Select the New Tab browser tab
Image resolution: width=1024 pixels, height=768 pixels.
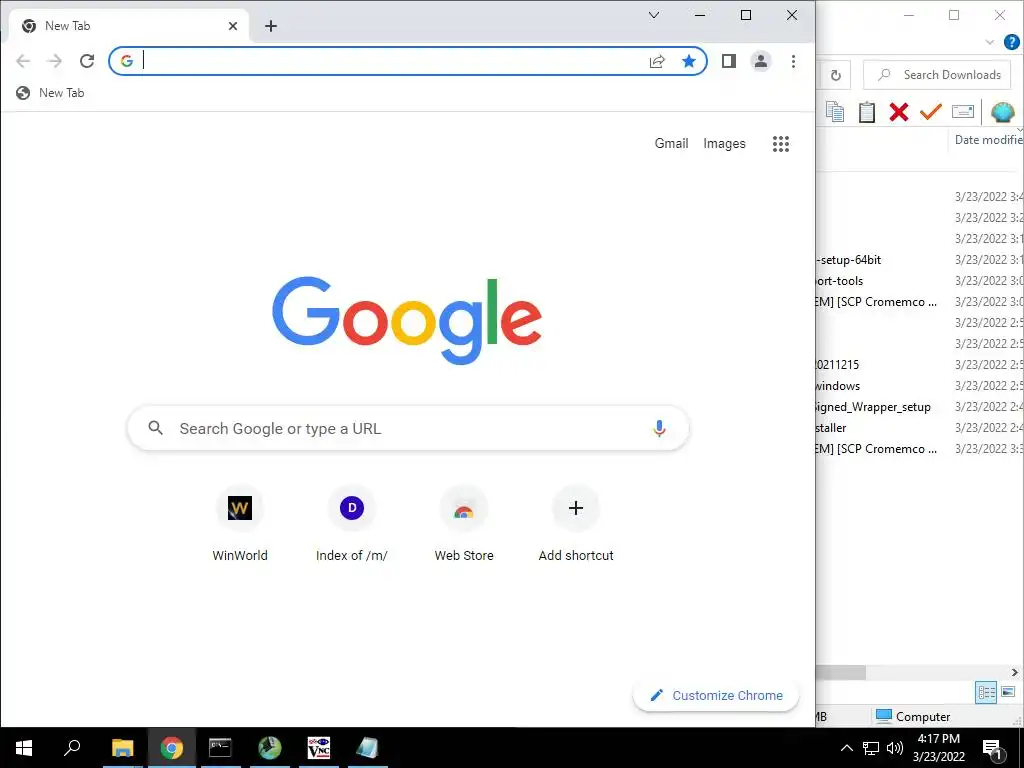129,26
